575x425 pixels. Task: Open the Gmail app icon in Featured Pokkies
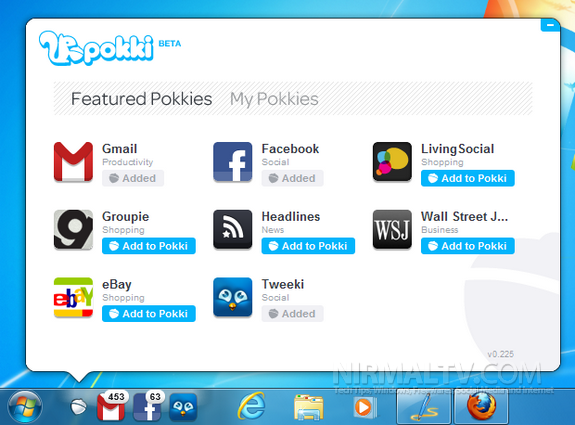(x=73, y=162)
